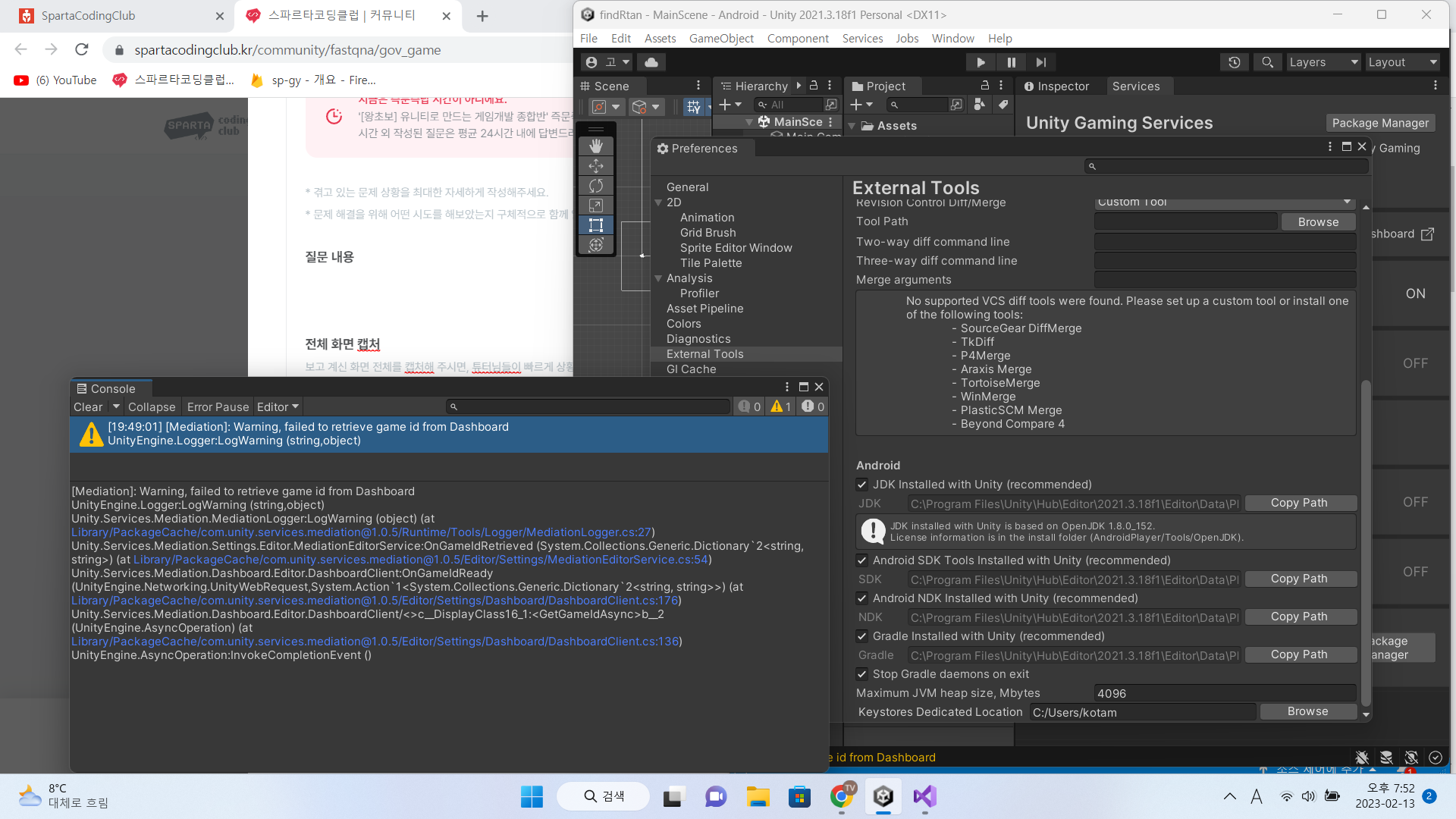Uncheck Android SDK Tools Installed with Unity

coord(862,560)
